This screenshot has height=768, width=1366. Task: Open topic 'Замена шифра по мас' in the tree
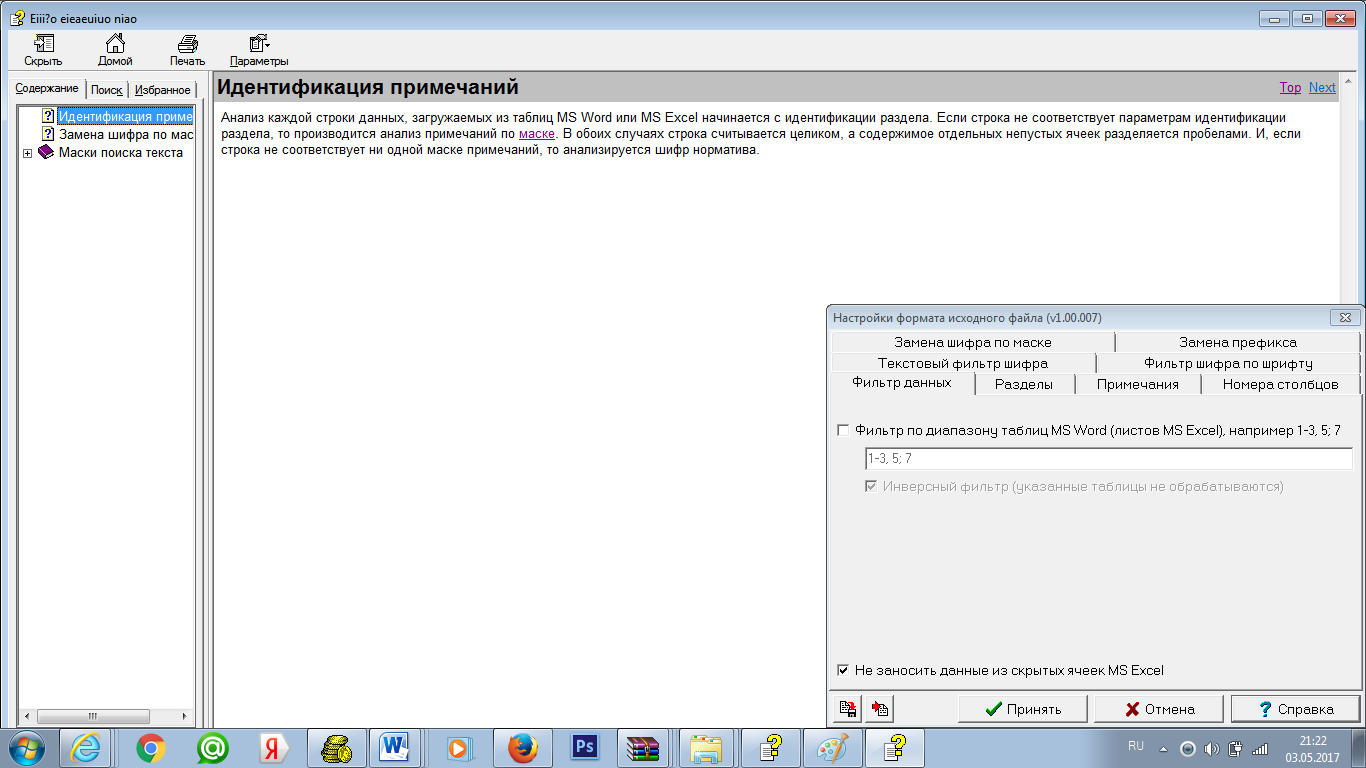(x=125, y=134)
